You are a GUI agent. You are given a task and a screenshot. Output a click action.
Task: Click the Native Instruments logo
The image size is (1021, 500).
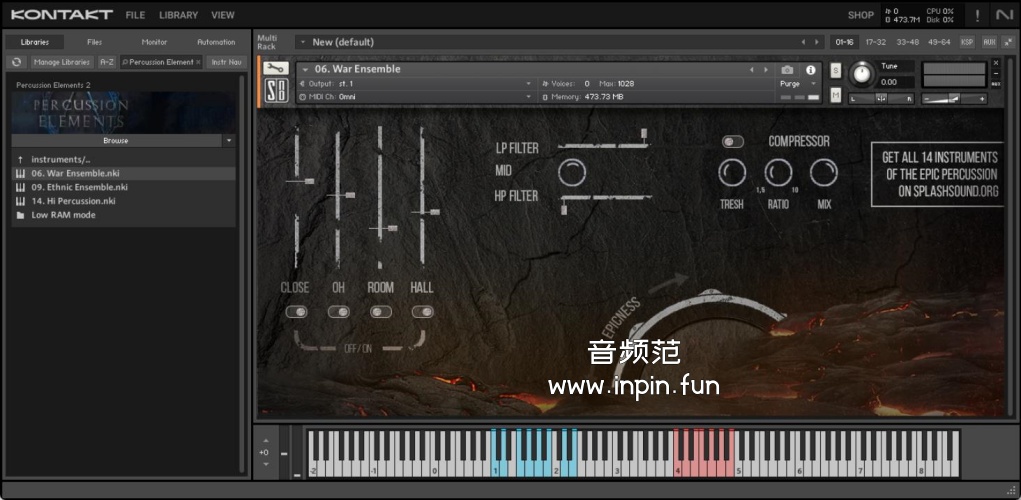pos(1005,14)
